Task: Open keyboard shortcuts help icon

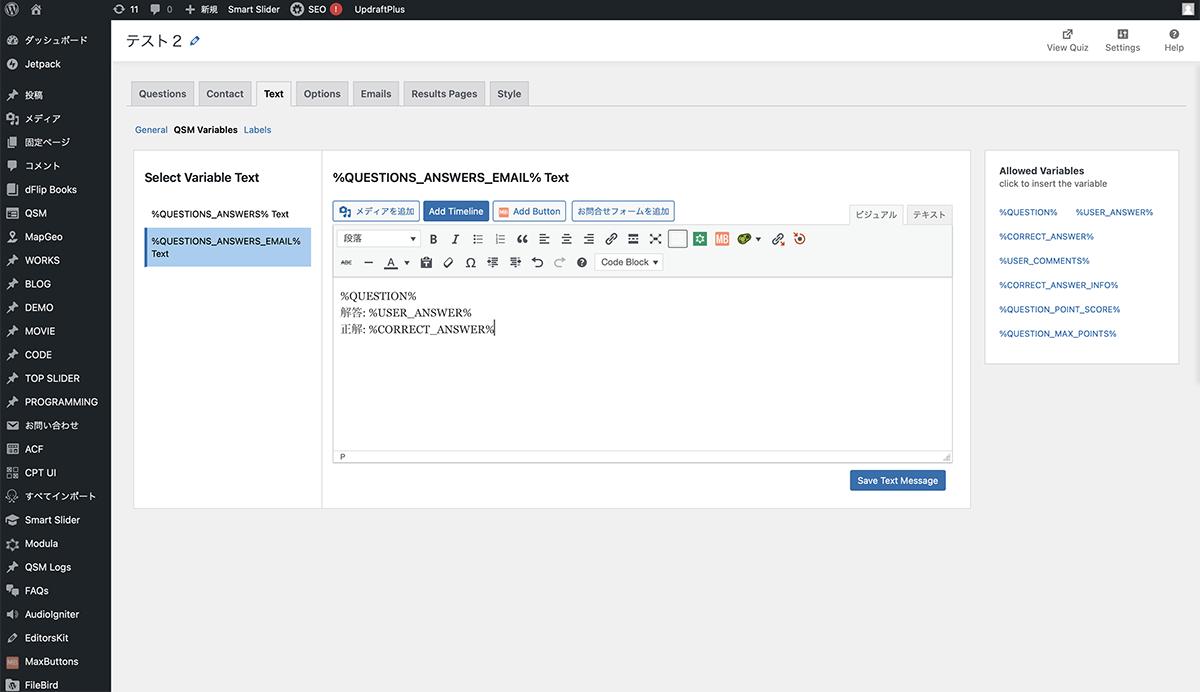Action: point(582,262)
